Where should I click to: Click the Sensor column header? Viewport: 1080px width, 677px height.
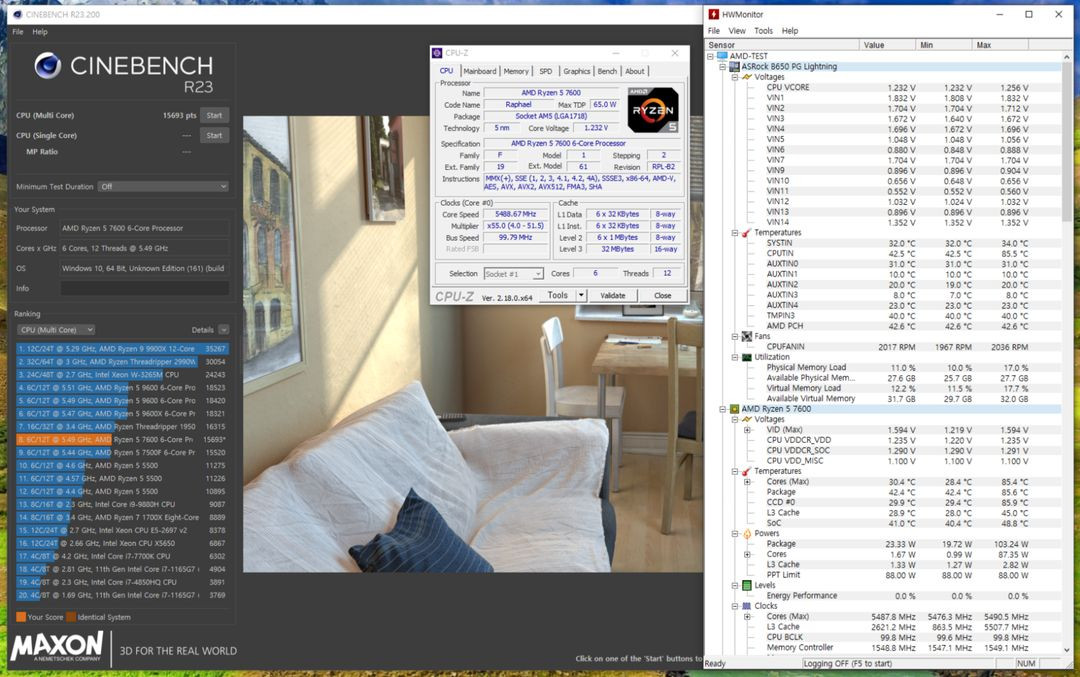(782, 45)
